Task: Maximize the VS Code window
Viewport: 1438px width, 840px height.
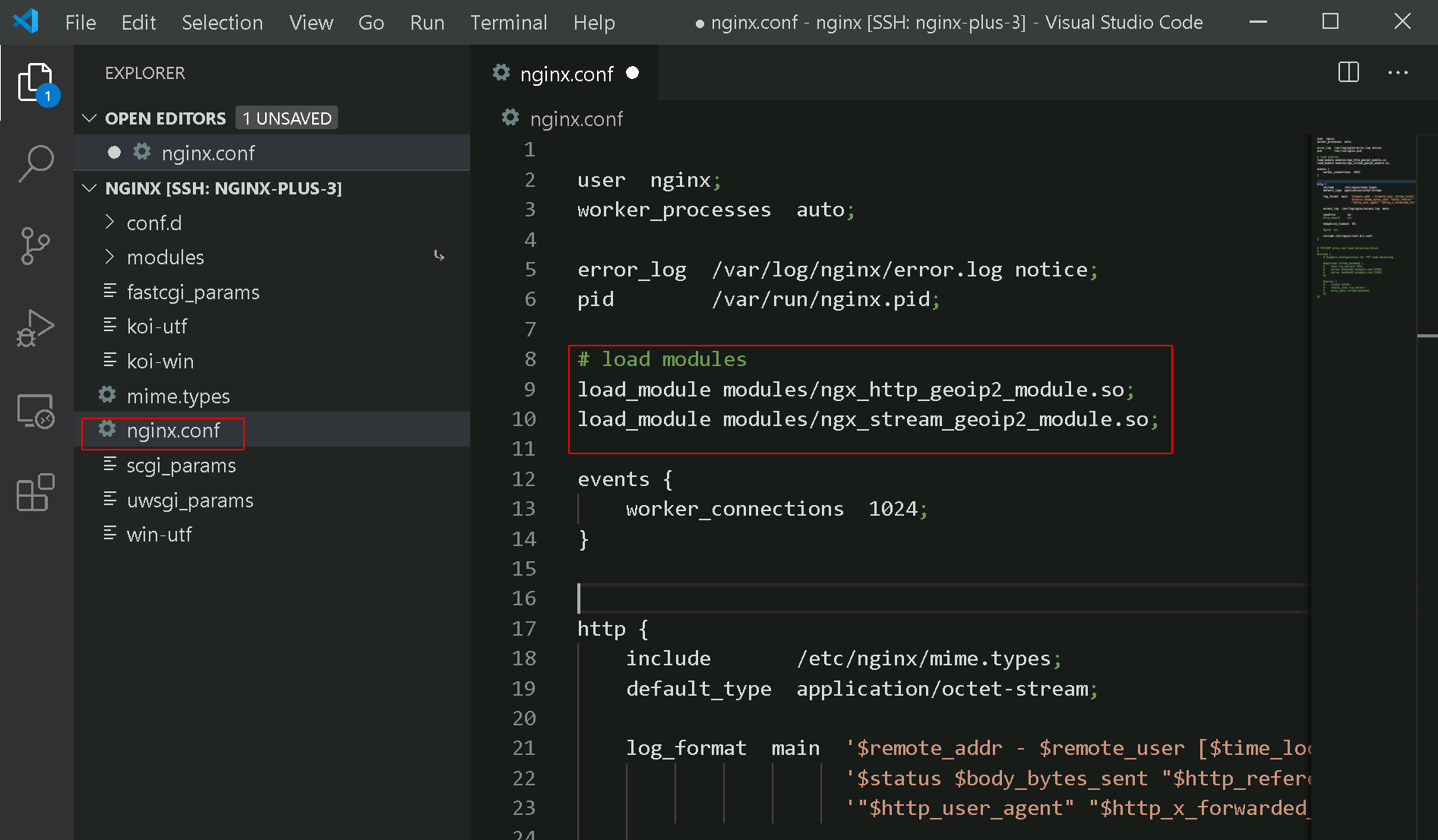Action: tap(1330, 22)
